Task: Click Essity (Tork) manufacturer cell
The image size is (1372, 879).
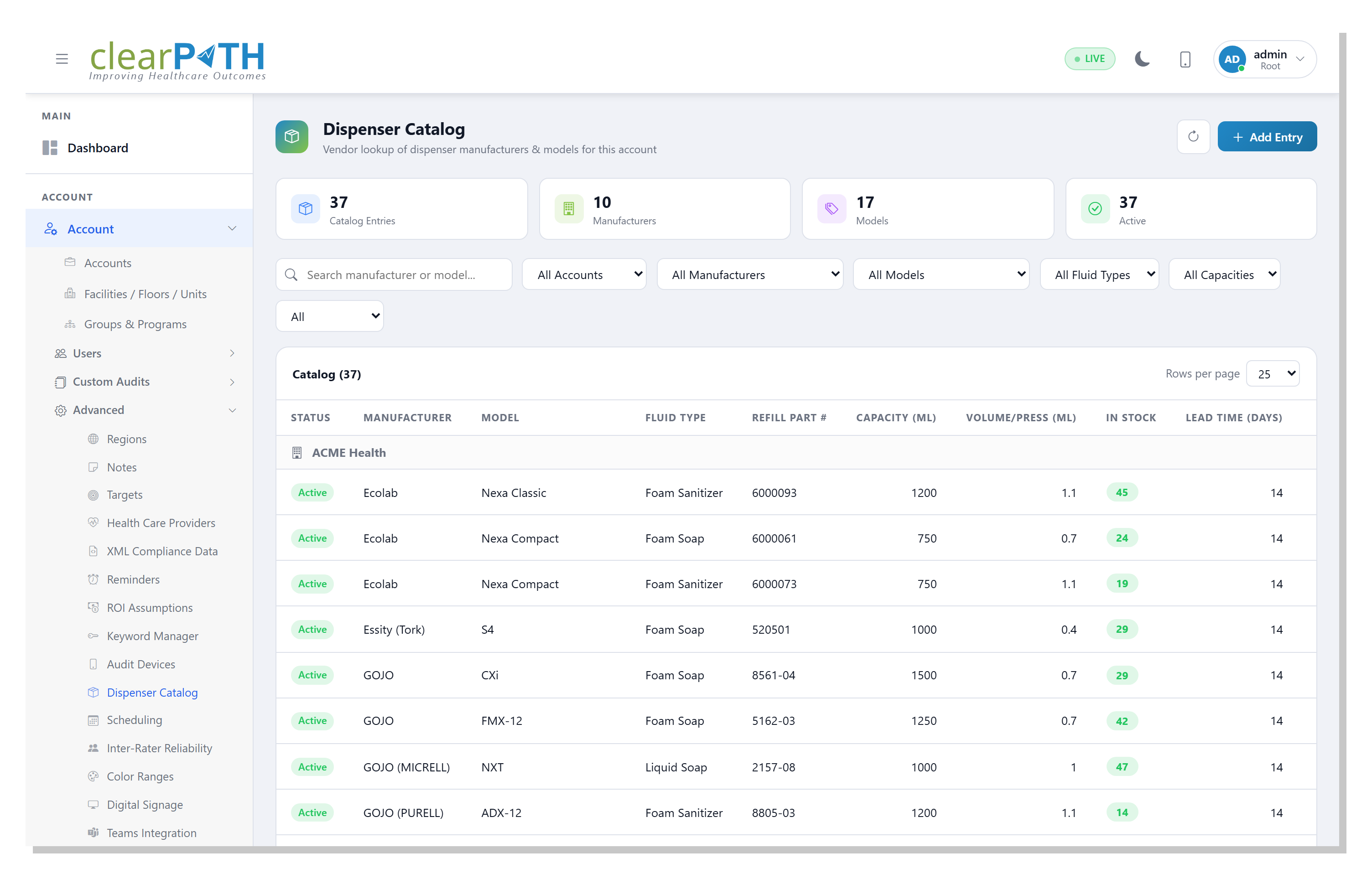Action: pos(393,629)
